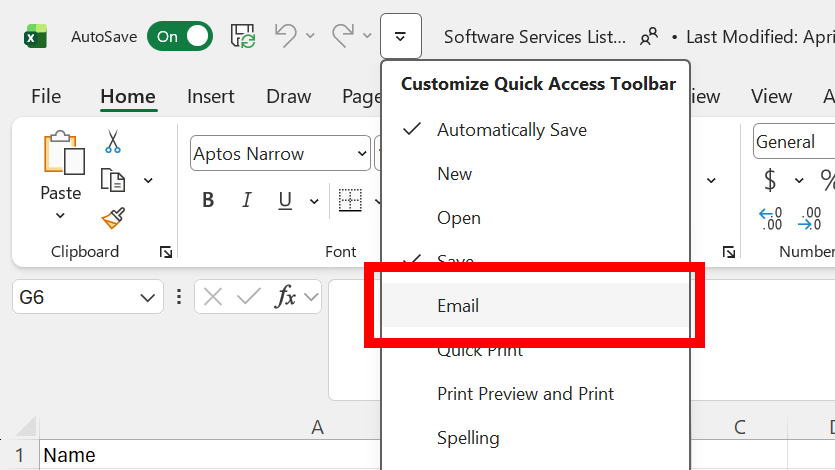
Task: Select Quick Print in the menu
Action: tap(536, 350)
